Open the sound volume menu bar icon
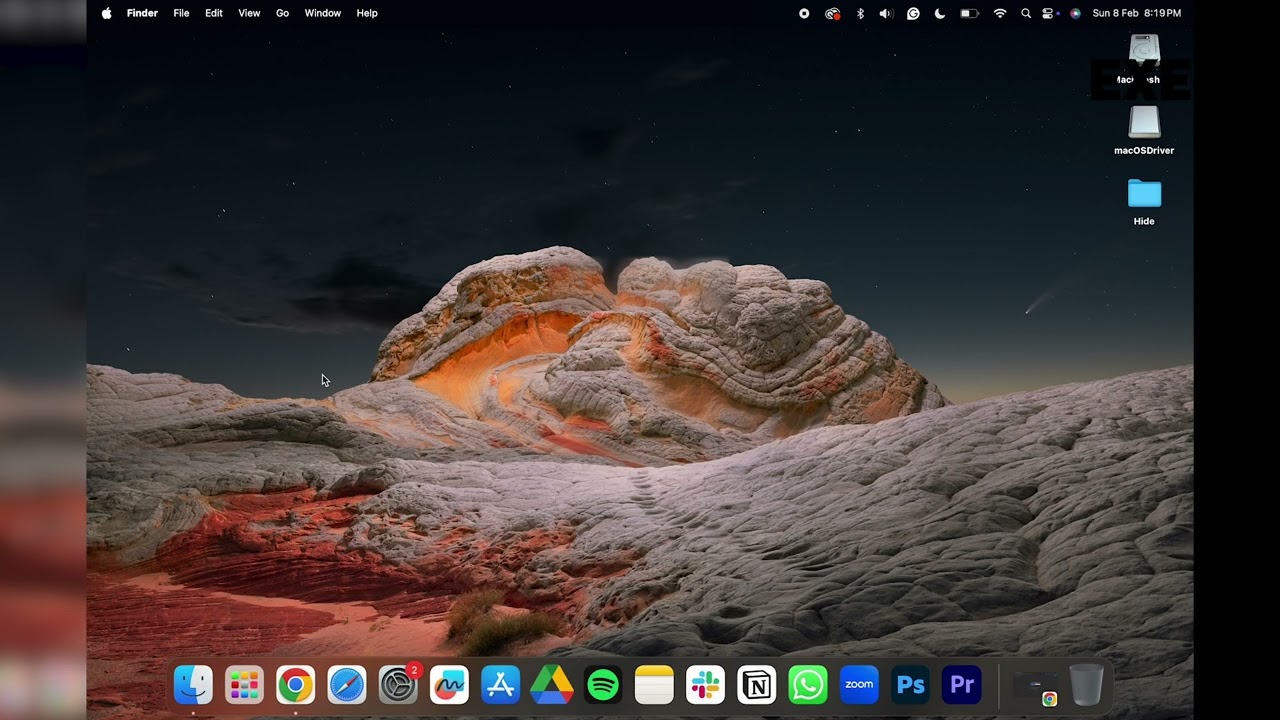The image size is (1280, 720). pyautogui.click(x=886, y=13)
